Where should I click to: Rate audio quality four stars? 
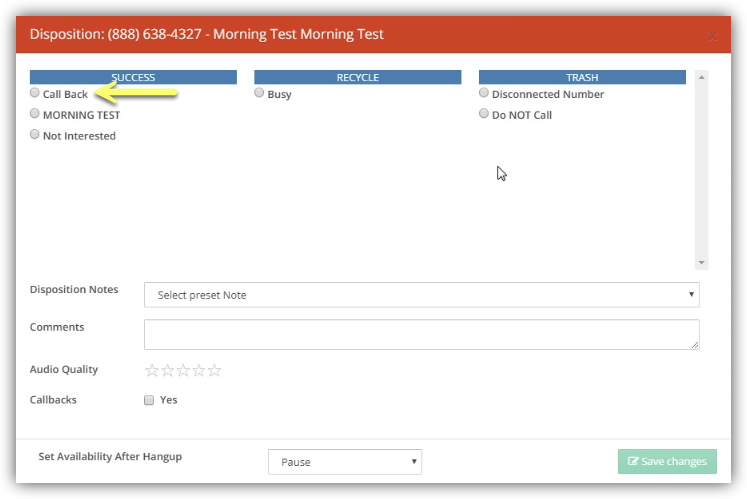coord(199,371)
